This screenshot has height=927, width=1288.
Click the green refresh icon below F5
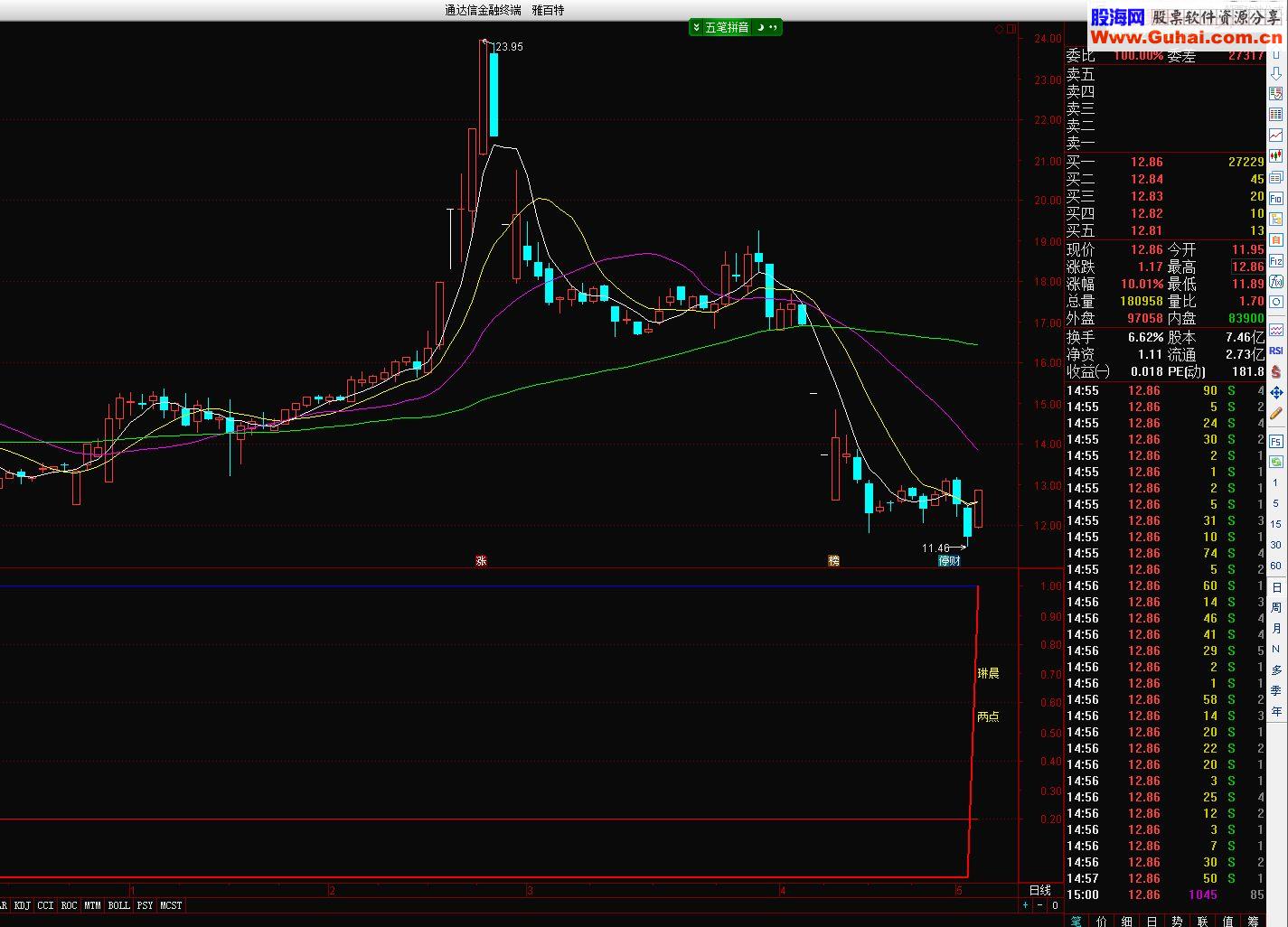coord(1276,462)
